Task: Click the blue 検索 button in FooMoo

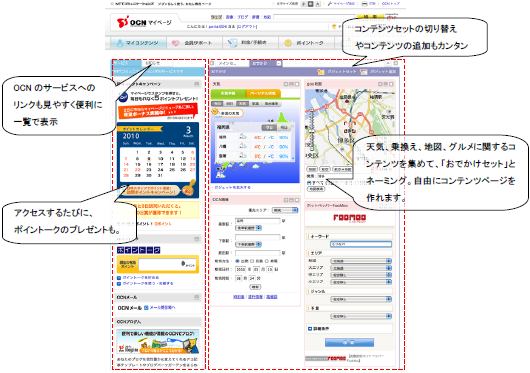Action: pyautogui.click(x=349, y=343)
